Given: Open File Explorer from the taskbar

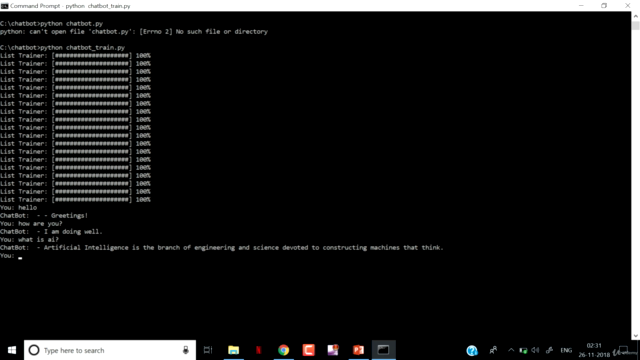Looking at the screenshot, I should click(x=233, y=350).
